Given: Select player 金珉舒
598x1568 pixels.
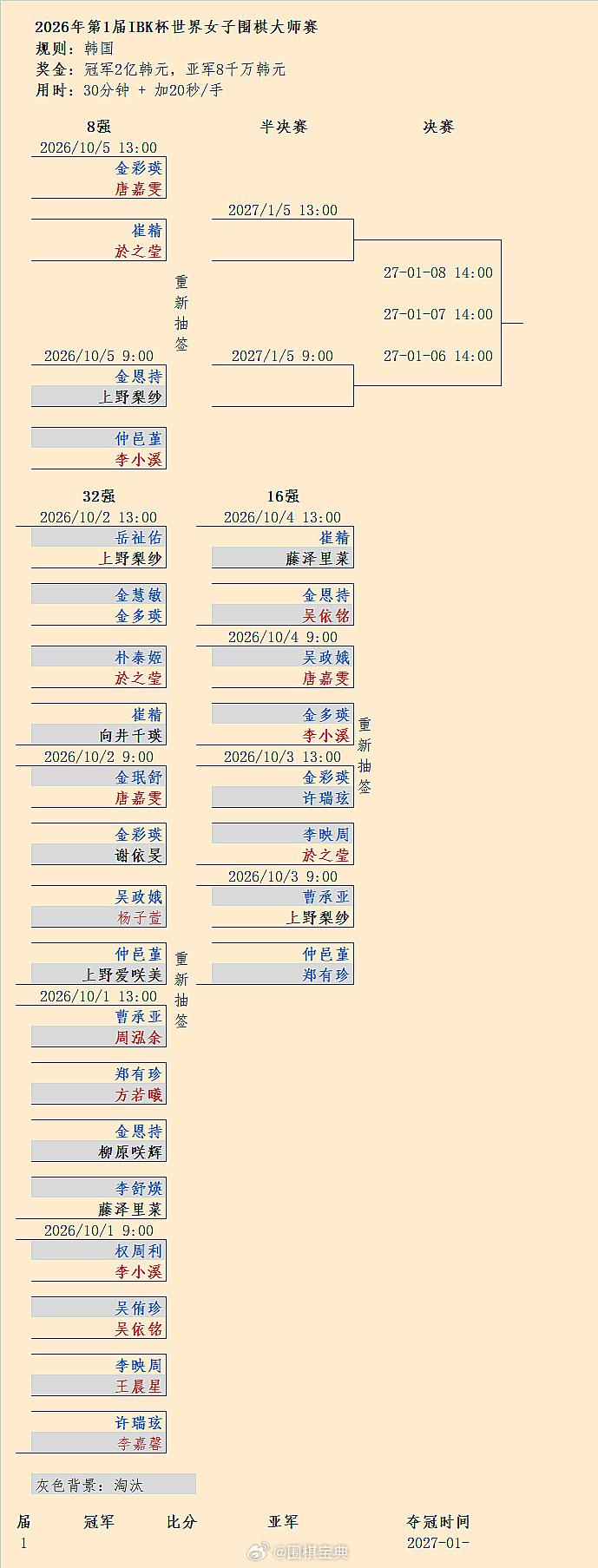Looking at the screenshot, I should point(139,777).
